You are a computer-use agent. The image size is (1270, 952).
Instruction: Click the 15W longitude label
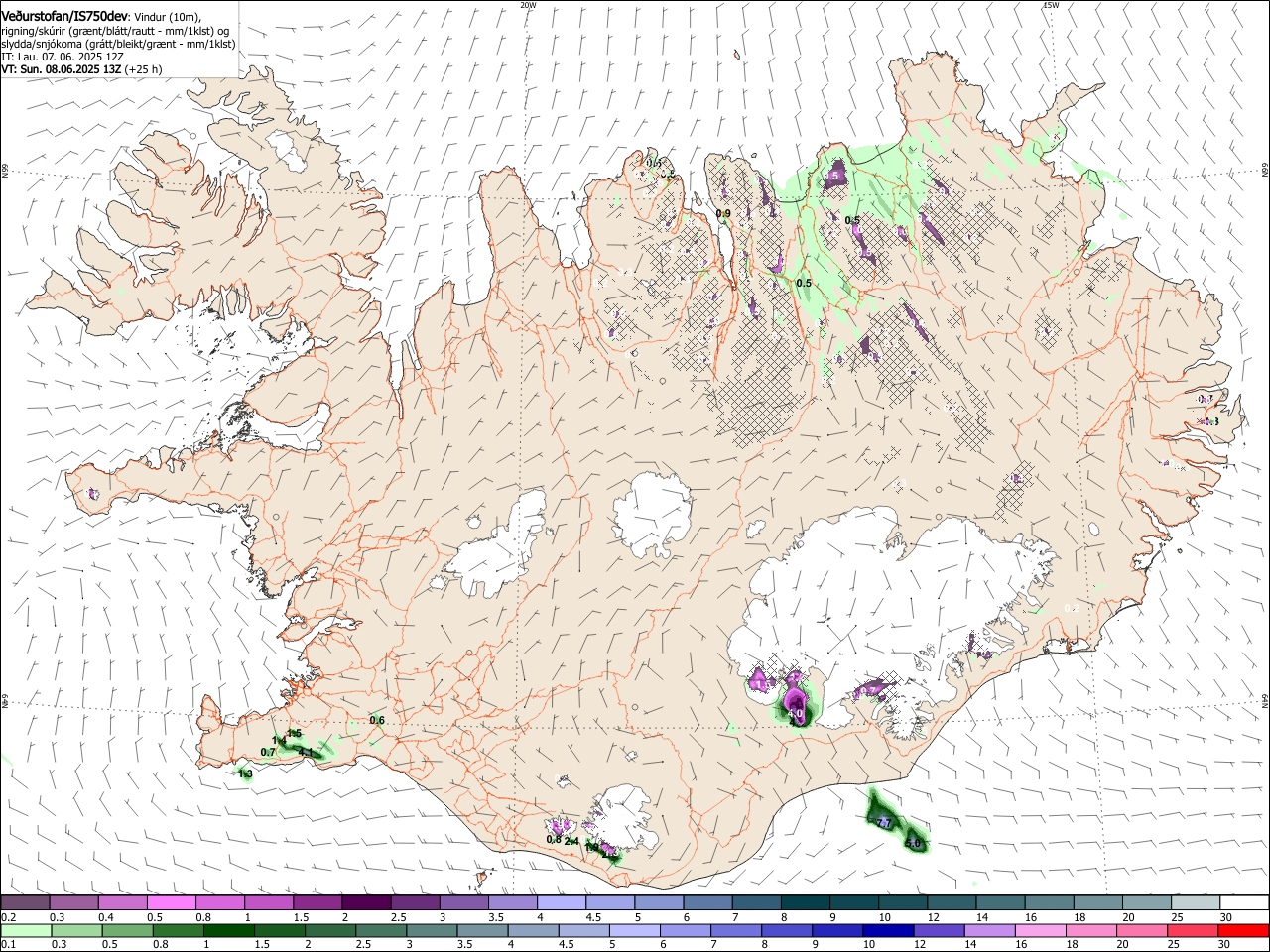(1050, 5)
